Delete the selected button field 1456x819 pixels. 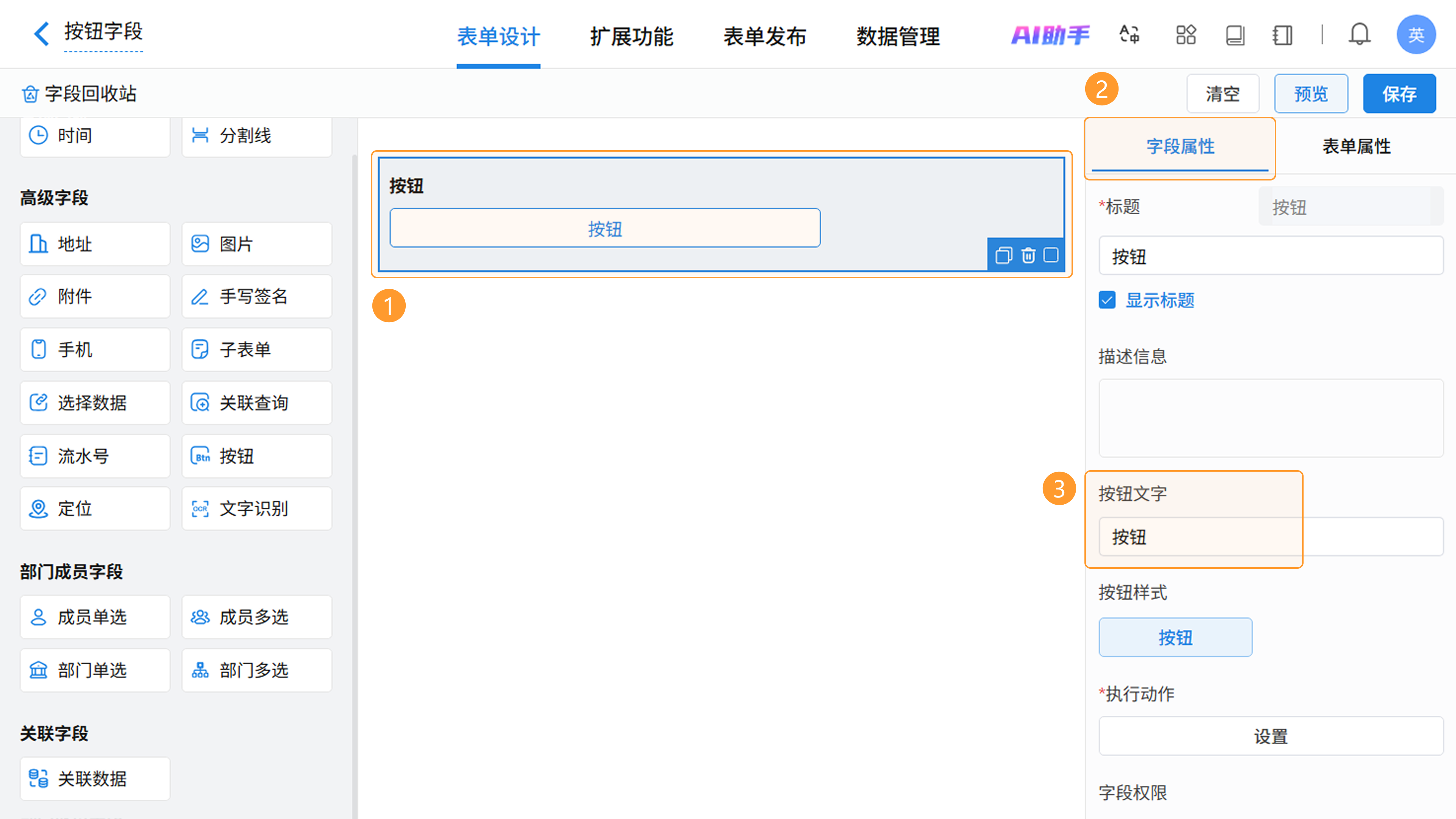[x=1028, y=256]
